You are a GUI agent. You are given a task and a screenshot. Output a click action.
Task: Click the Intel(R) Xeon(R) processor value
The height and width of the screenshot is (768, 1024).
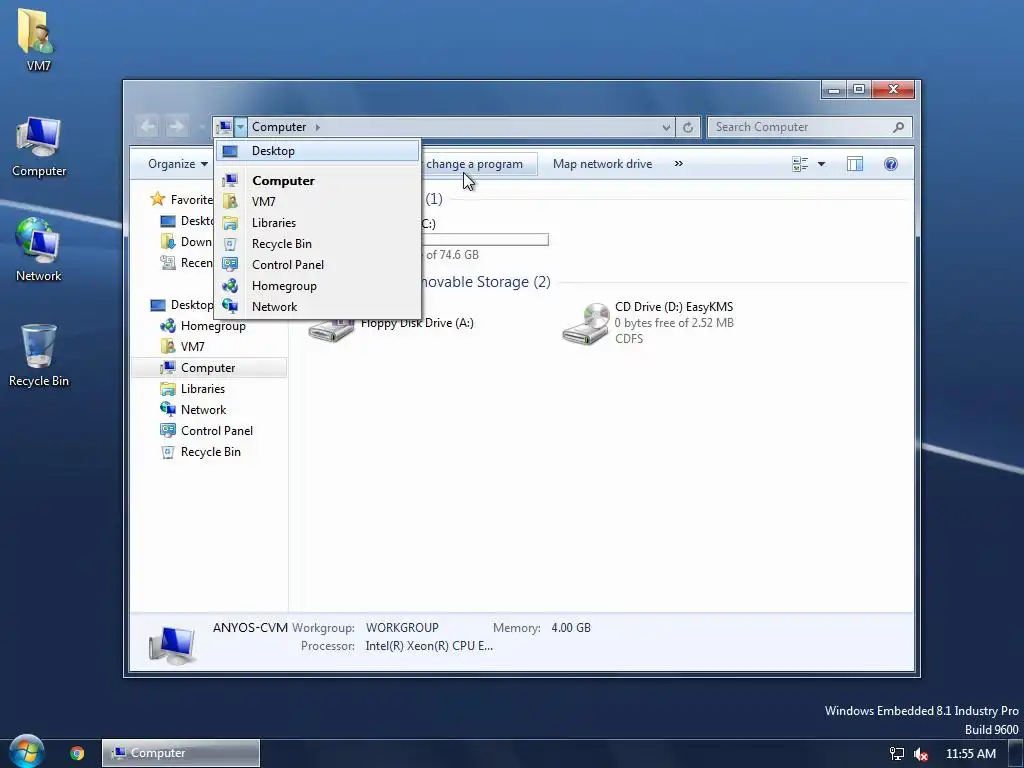pyautogui.click(x=429, y=646)
